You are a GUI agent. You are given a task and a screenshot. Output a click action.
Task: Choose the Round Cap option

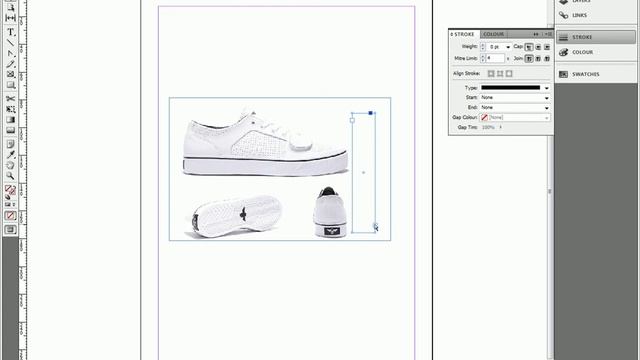click(x=538, y=47)
